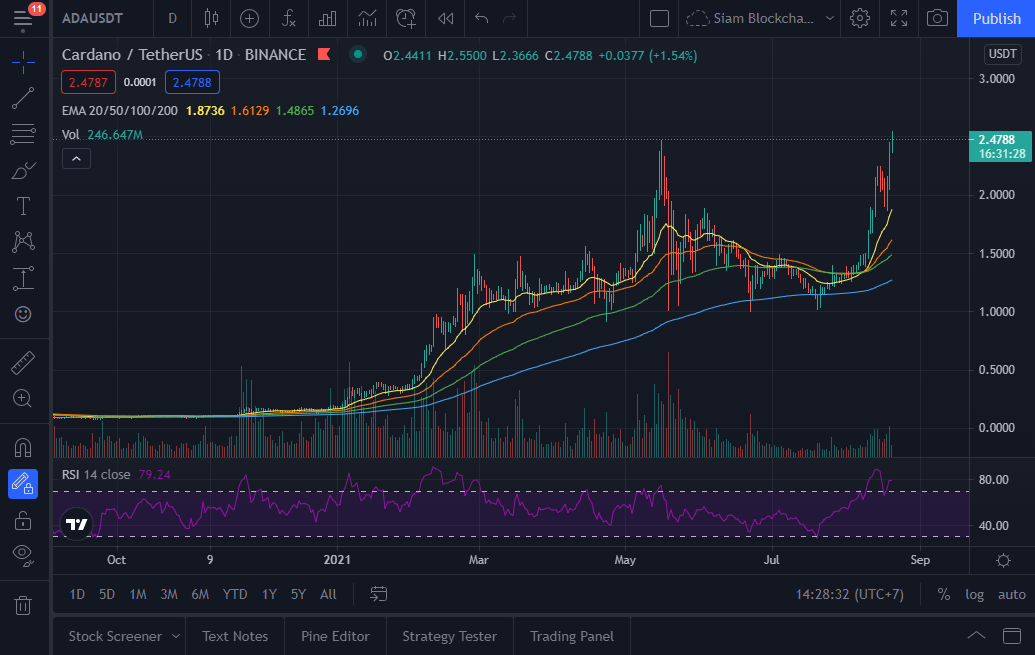Viewport: 1035px width, 655px height.
Task: Toggle percent scale mode
Action: pos(943,594)
